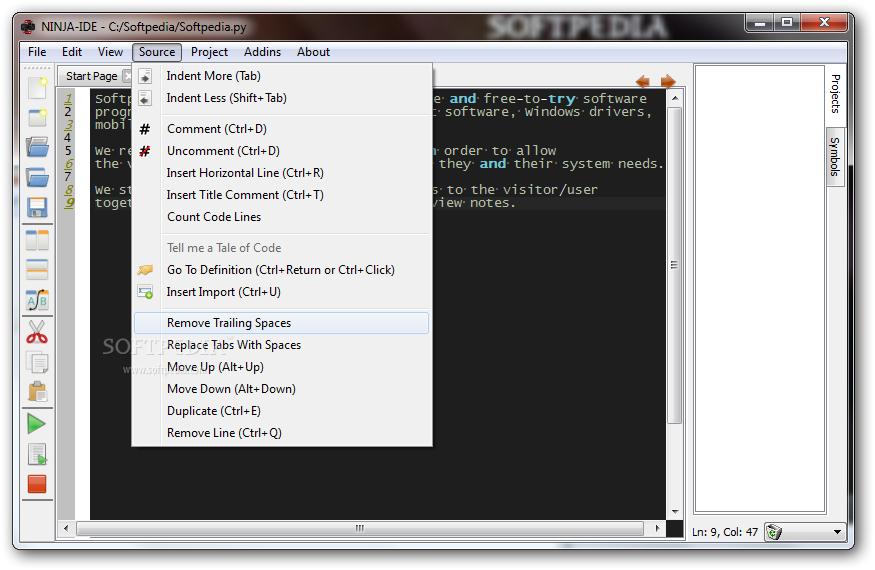Select Move Down (Alt+Down)
The height and width of the screenshot is (570, 875).
(282, 389)
